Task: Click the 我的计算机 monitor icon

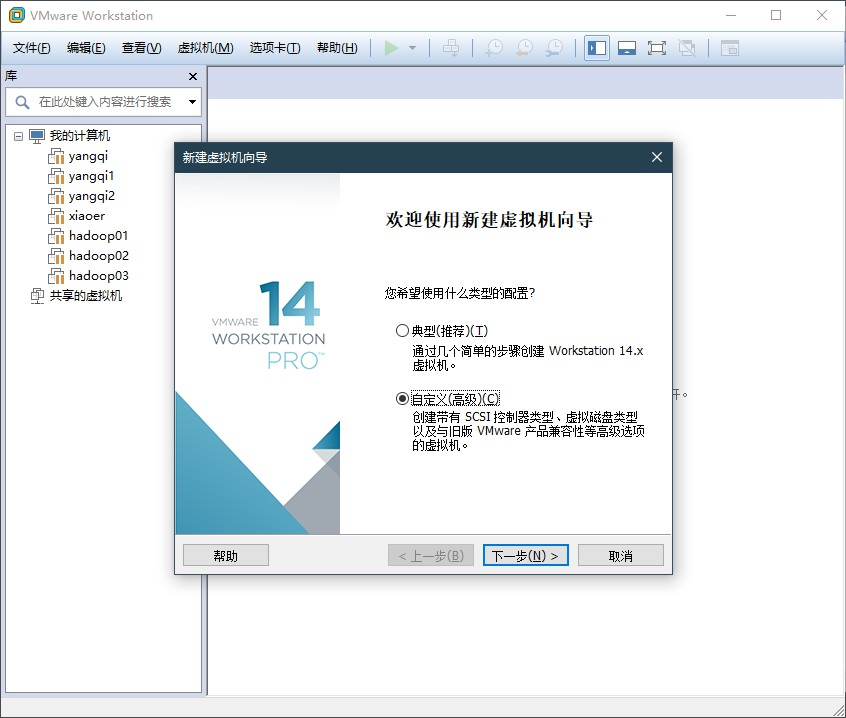Action: pyautogui.click(x=37, y=136)
